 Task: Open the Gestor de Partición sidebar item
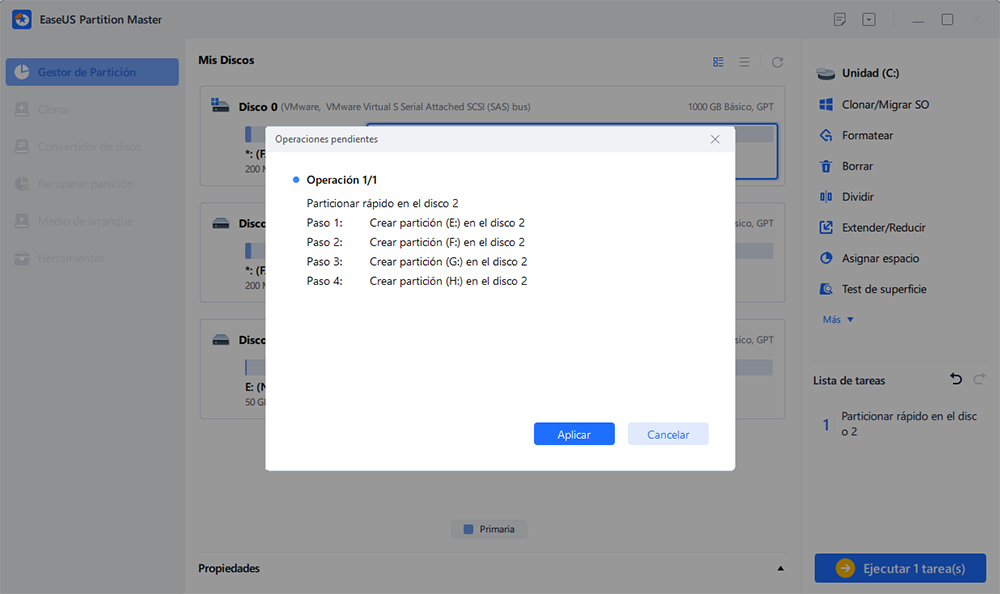coord(92,72)
